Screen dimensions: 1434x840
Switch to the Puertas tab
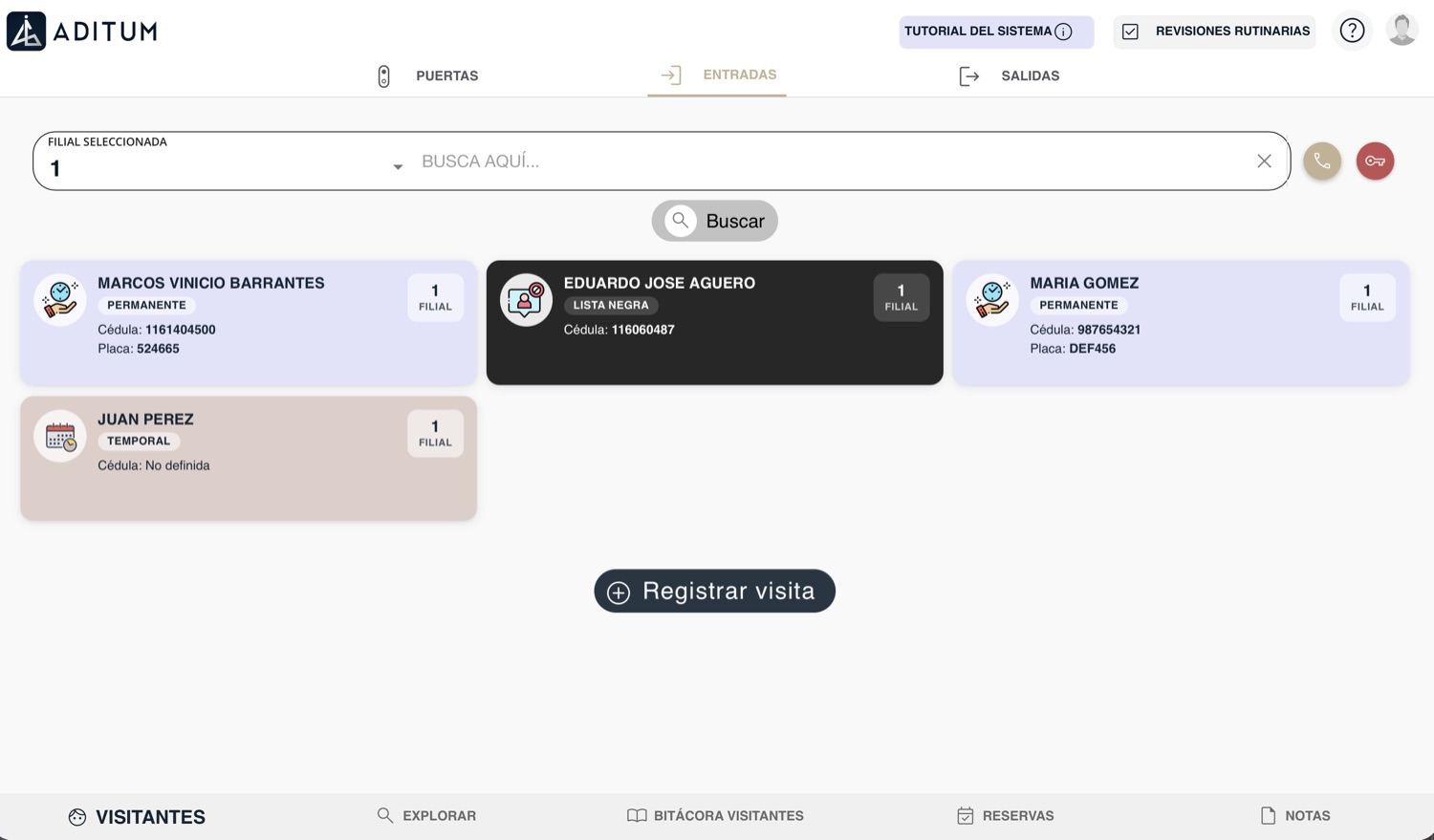click(x=427, y=75)
